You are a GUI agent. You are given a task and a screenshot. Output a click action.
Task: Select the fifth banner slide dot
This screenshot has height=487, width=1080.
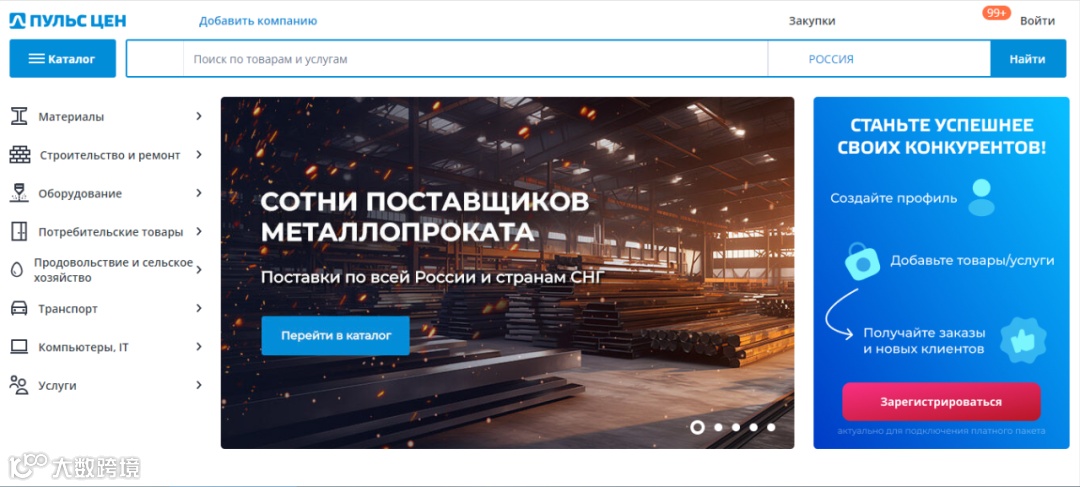[x=771, y=427]
